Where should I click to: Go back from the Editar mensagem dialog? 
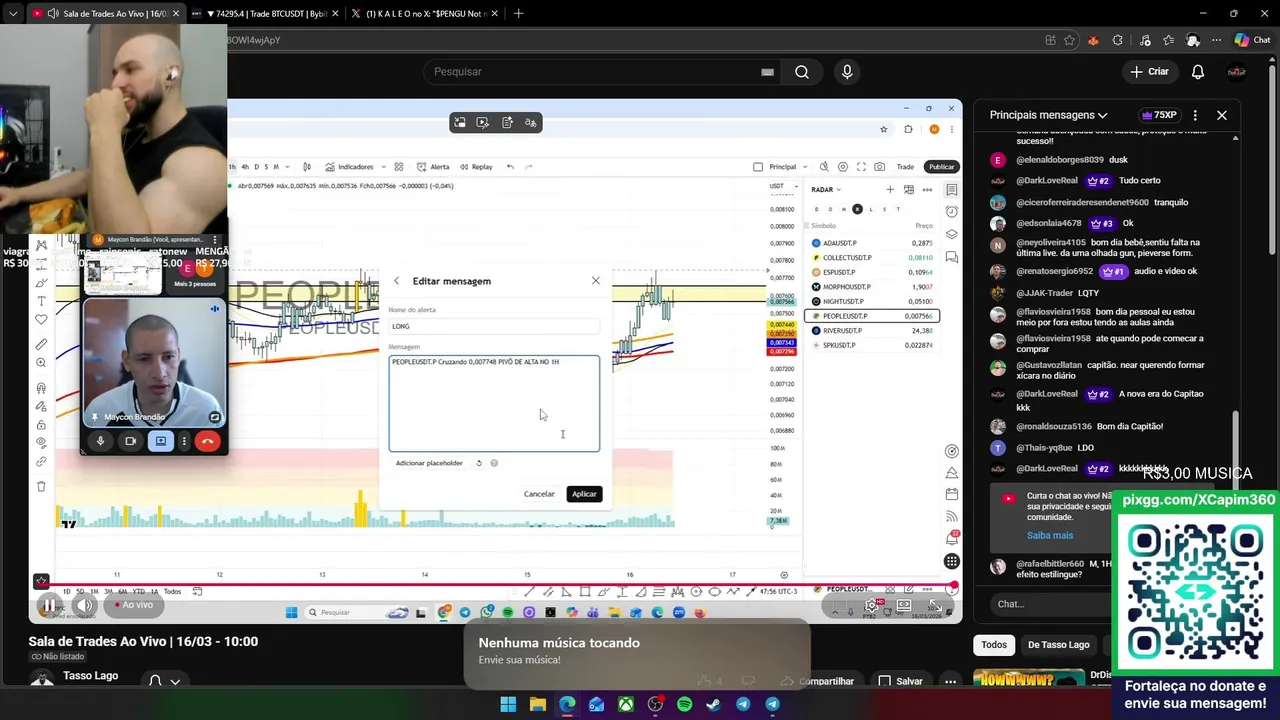click(x=397, y=281)
